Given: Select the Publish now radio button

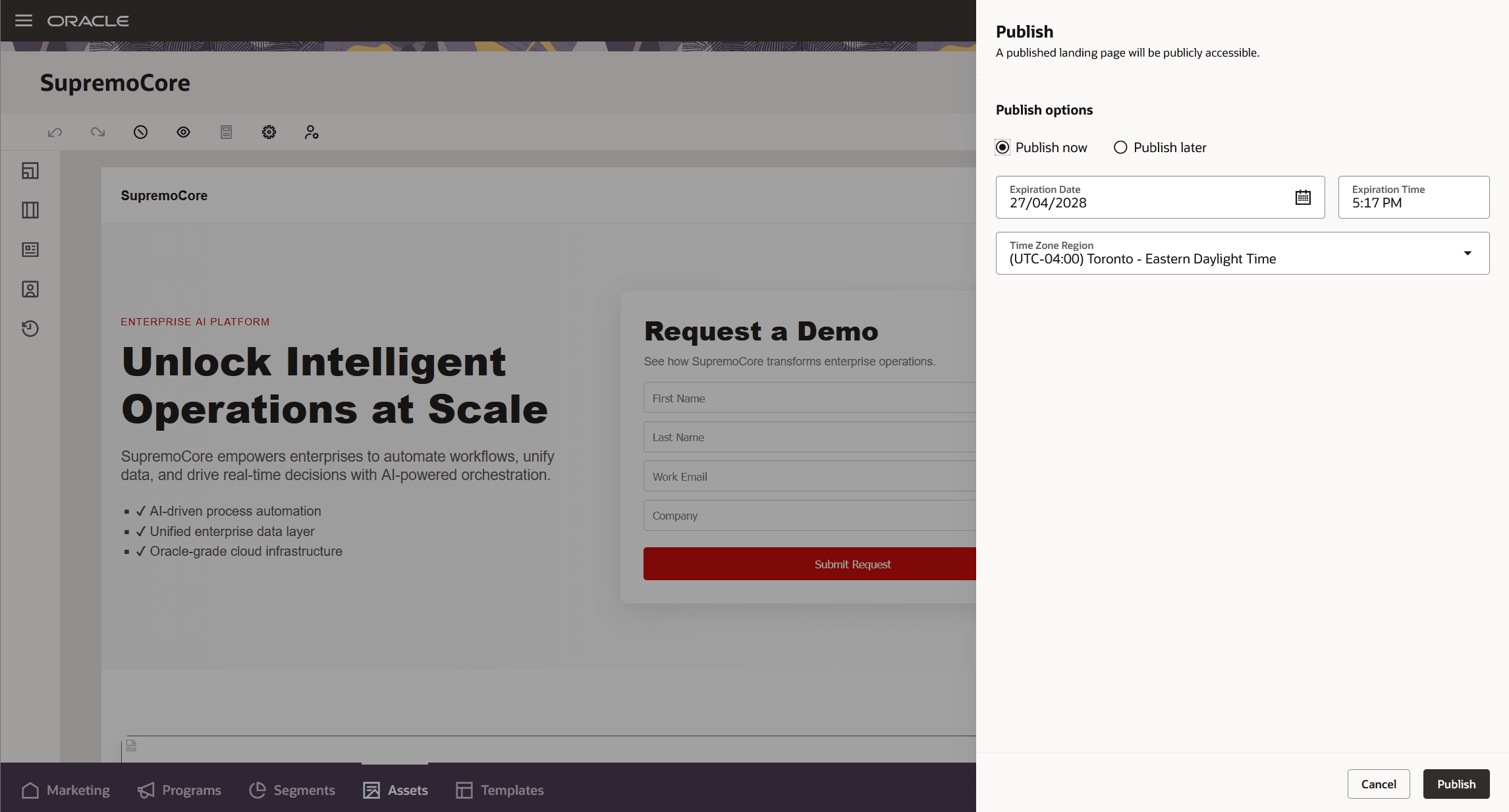Looking at the screenshot, I should pos(1002,148).
